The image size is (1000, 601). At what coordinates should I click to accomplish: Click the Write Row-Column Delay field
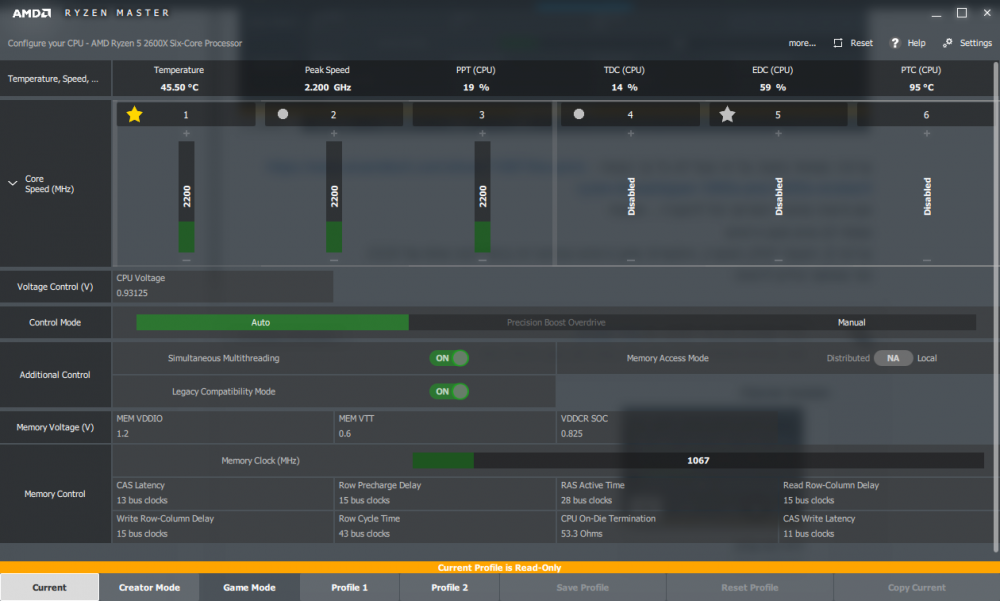pyautogui.click(x=223, y=526)
